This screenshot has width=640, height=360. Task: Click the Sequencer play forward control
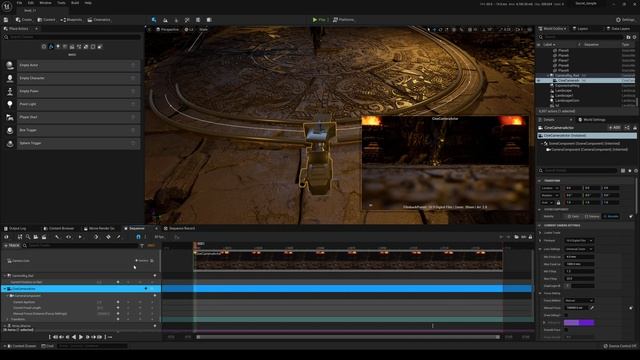coord(80,337)
